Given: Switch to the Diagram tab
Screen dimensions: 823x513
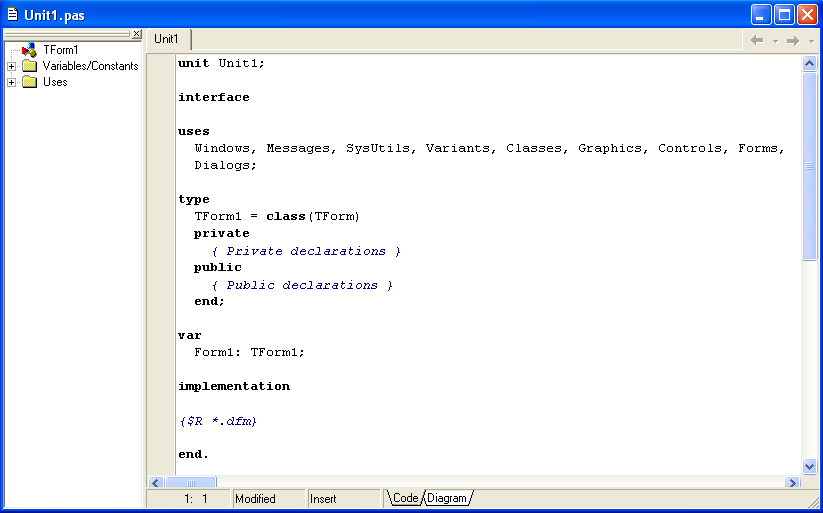Looking at the screenshot, I should click(447, 498).
